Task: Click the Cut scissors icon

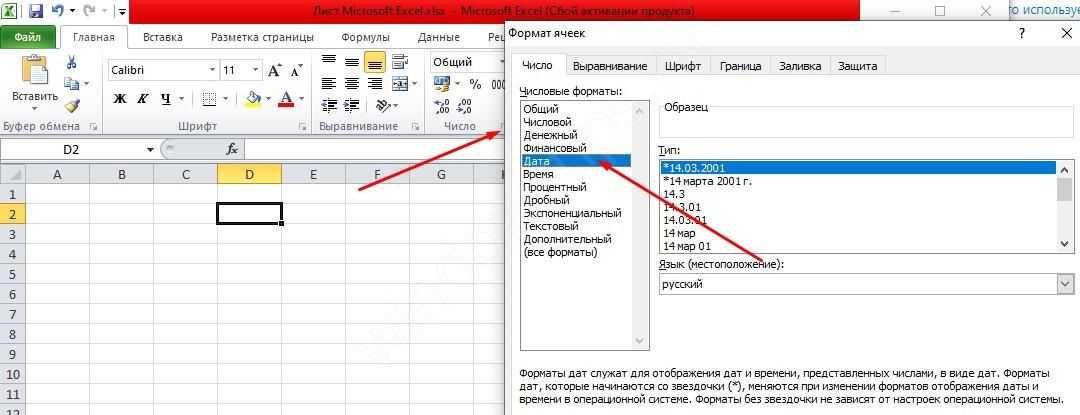Action: pos(71,62)
